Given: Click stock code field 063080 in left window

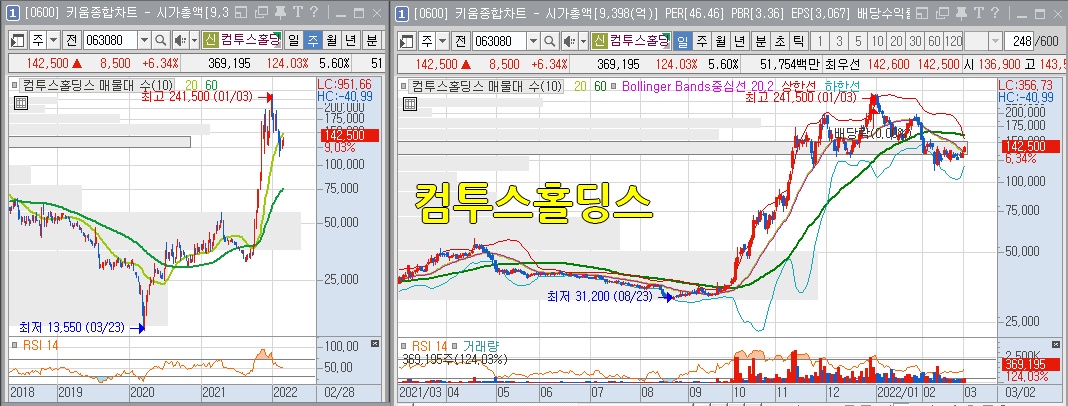Looking at the screenshot, I should 110,41.
